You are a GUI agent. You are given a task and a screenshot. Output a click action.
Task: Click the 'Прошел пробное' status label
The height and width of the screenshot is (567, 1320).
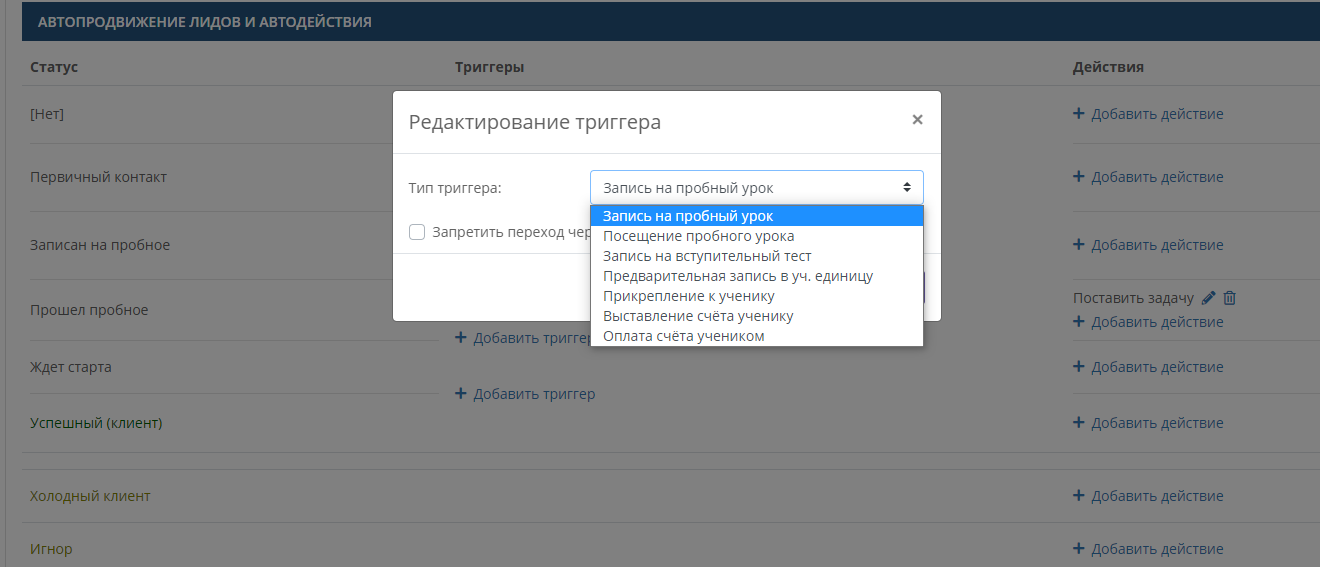89,310
